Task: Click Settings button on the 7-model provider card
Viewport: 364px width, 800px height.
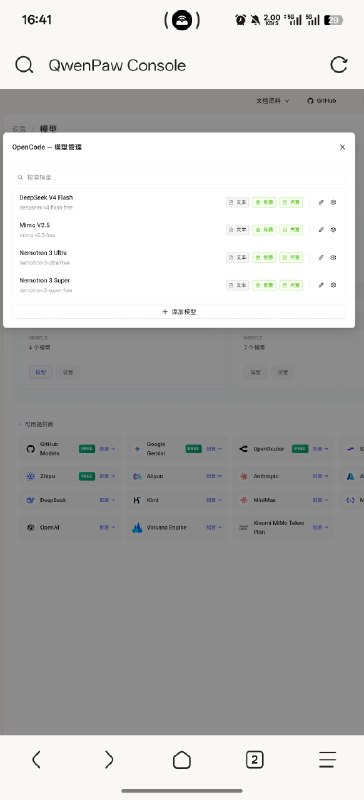Action: coord(282,372)
